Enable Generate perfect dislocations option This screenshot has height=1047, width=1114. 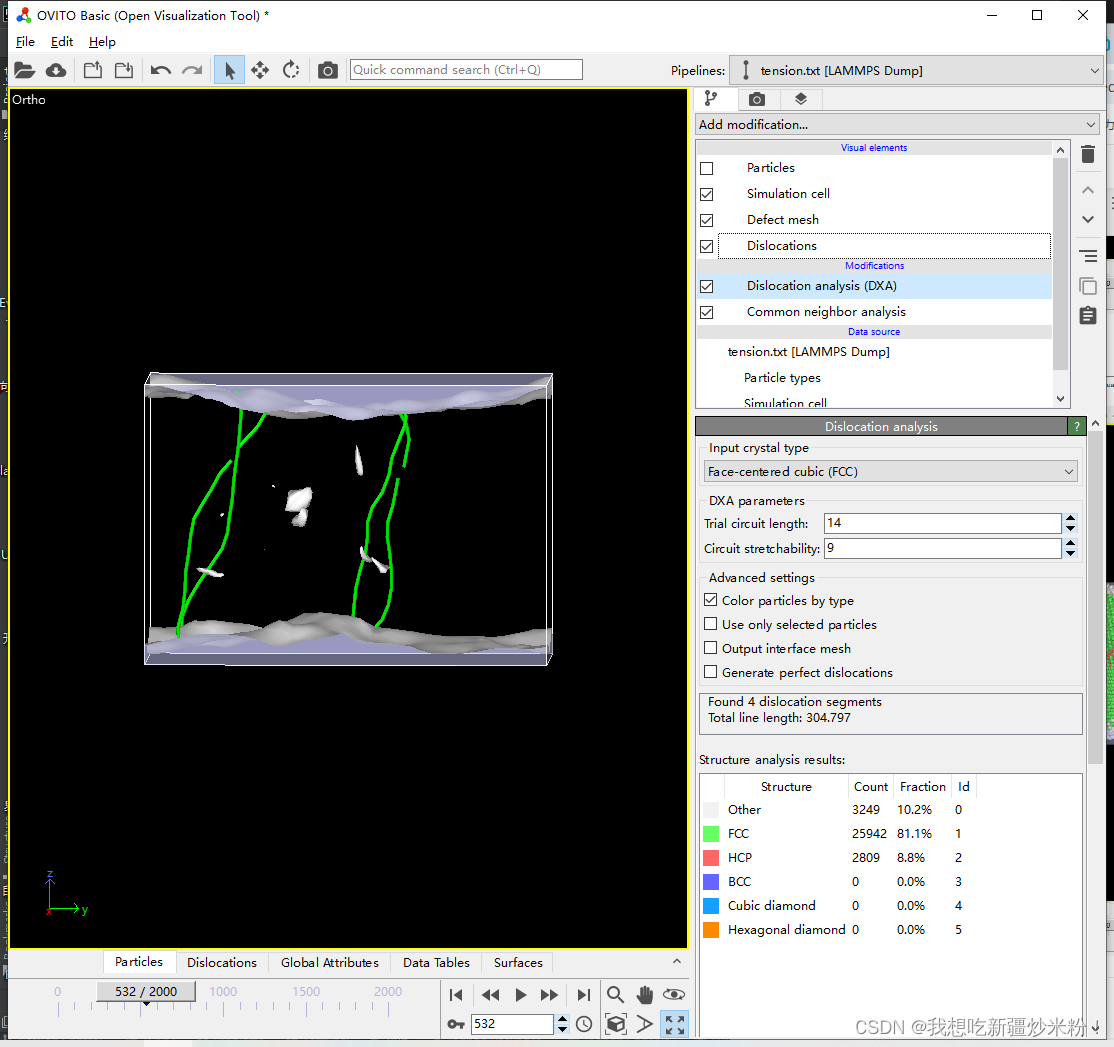click(x=710, y=672)
